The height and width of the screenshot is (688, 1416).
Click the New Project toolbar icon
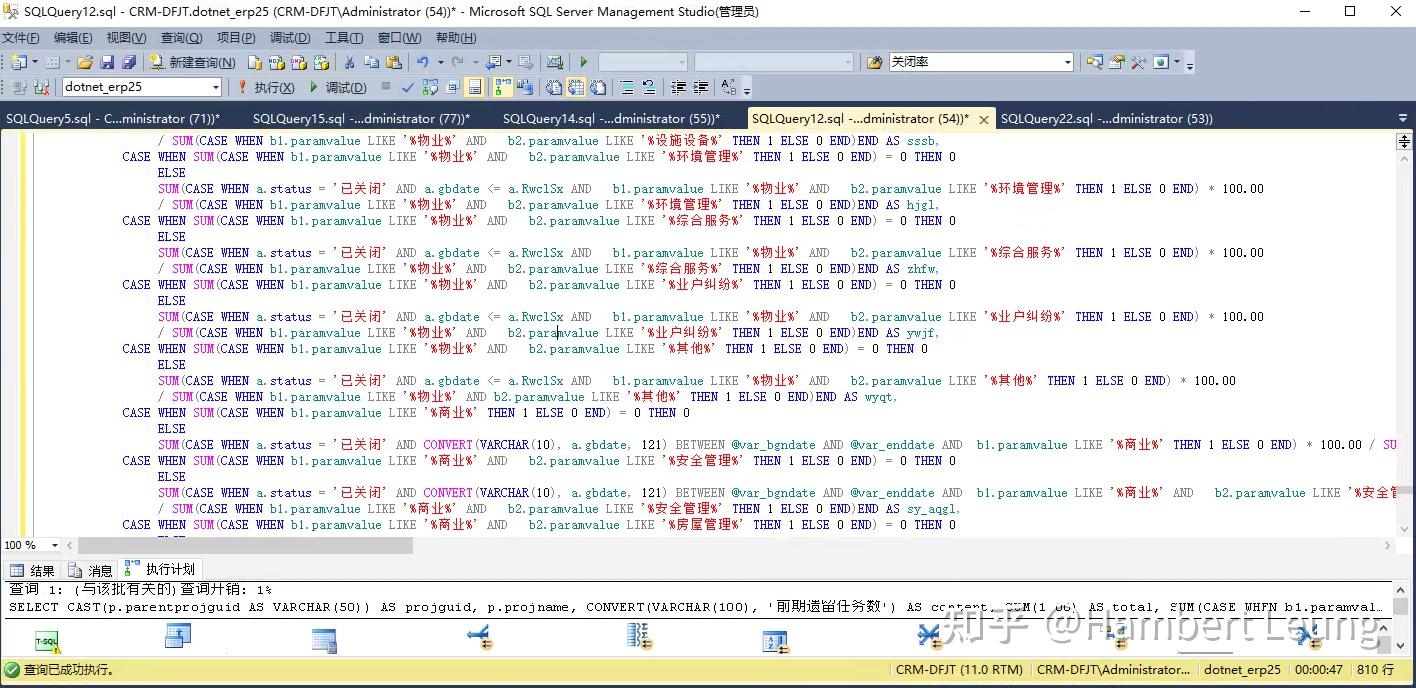click(19, 62)
